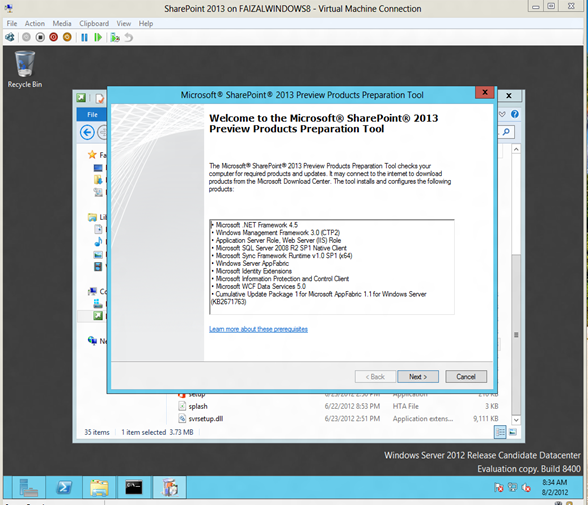The height and width of the screenshot is (505, 588).
Task: Click the red Shut Down VM icon
Action: (54, 37)
